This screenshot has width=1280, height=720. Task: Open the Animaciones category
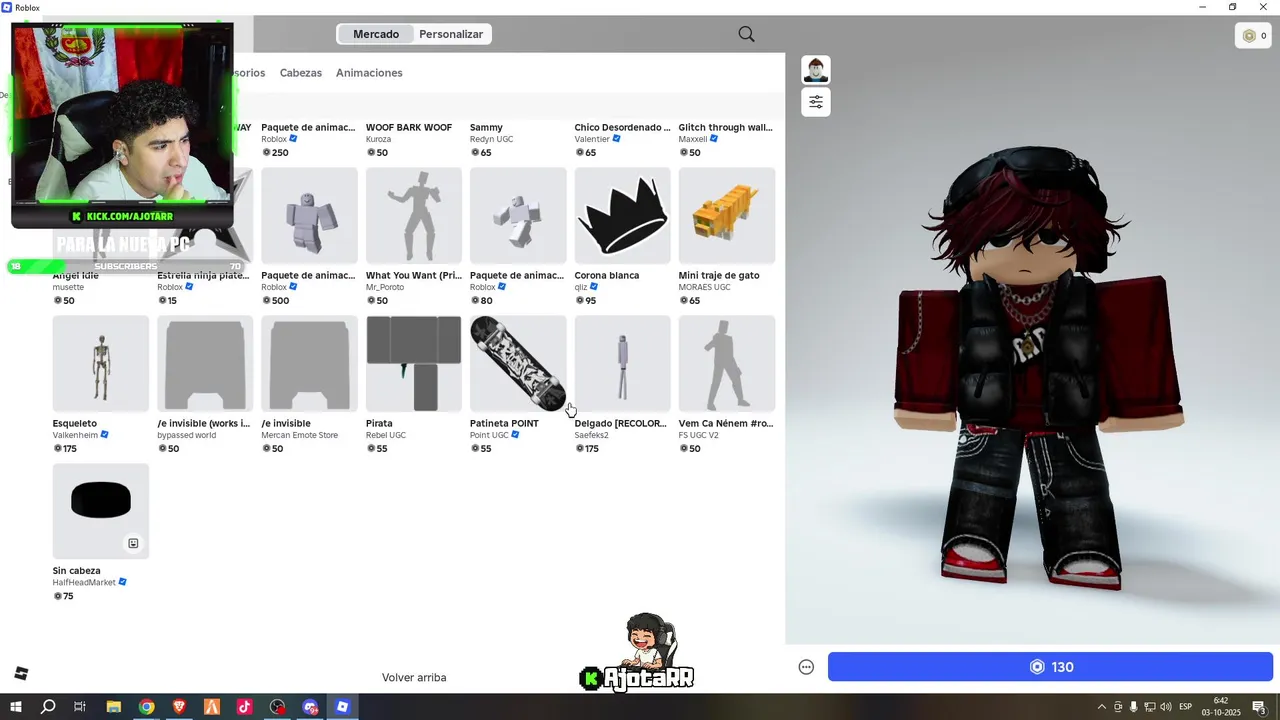369,73
